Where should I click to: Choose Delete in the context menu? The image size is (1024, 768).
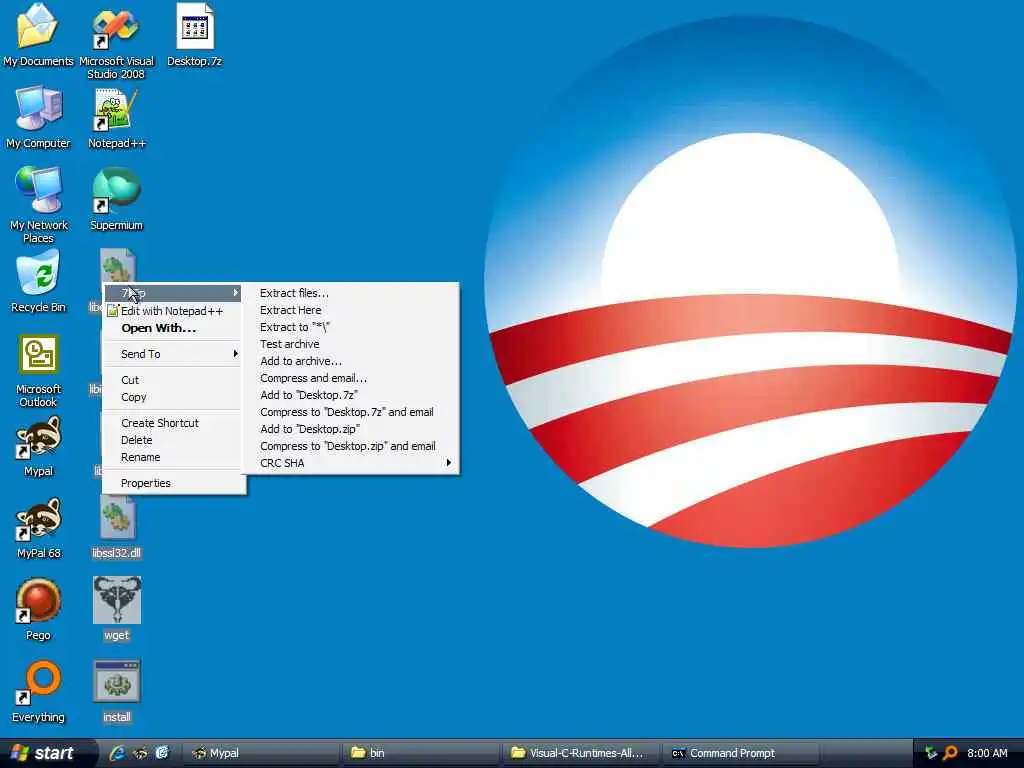tap(173, 440)
